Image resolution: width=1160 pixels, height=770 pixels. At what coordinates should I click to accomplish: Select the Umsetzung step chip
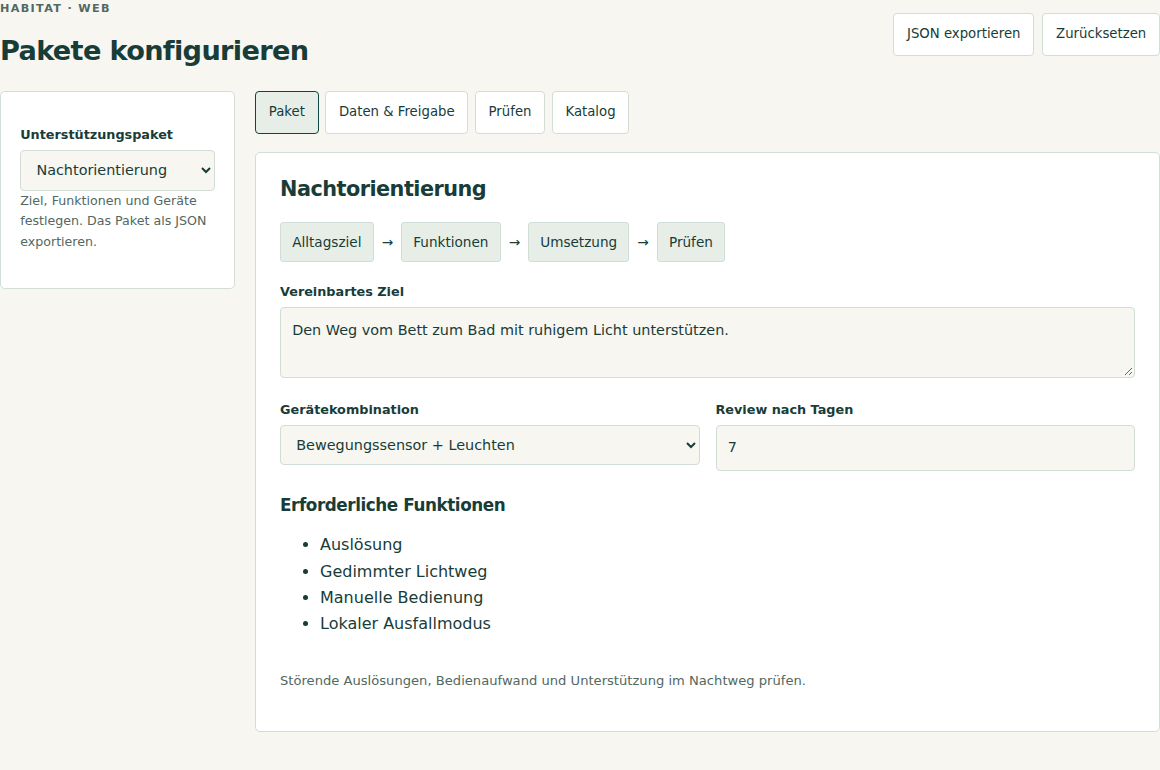(x=579, y=242)
